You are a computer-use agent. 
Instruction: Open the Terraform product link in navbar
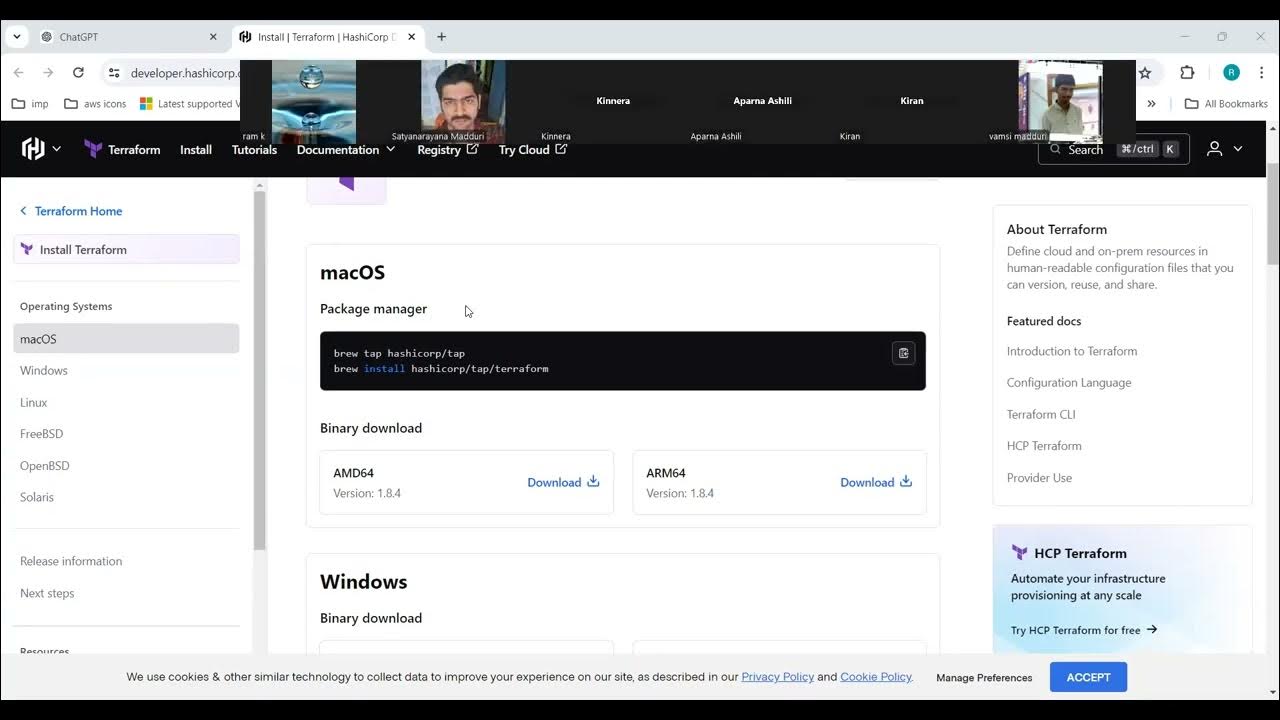(x=122, y=149)
